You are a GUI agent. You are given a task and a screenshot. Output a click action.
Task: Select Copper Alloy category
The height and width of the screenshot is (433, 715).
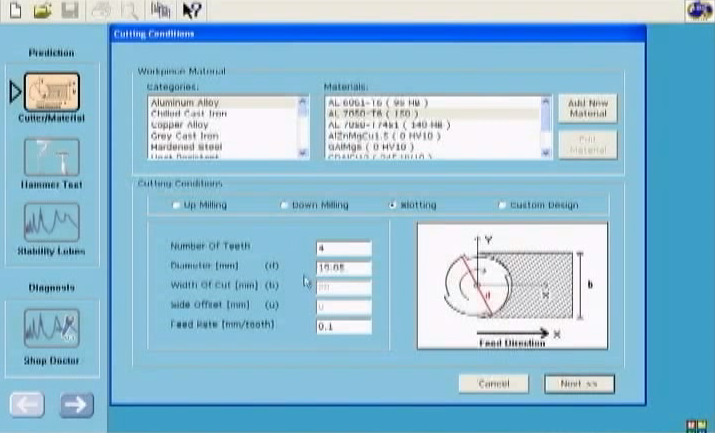tap(223, 125)
